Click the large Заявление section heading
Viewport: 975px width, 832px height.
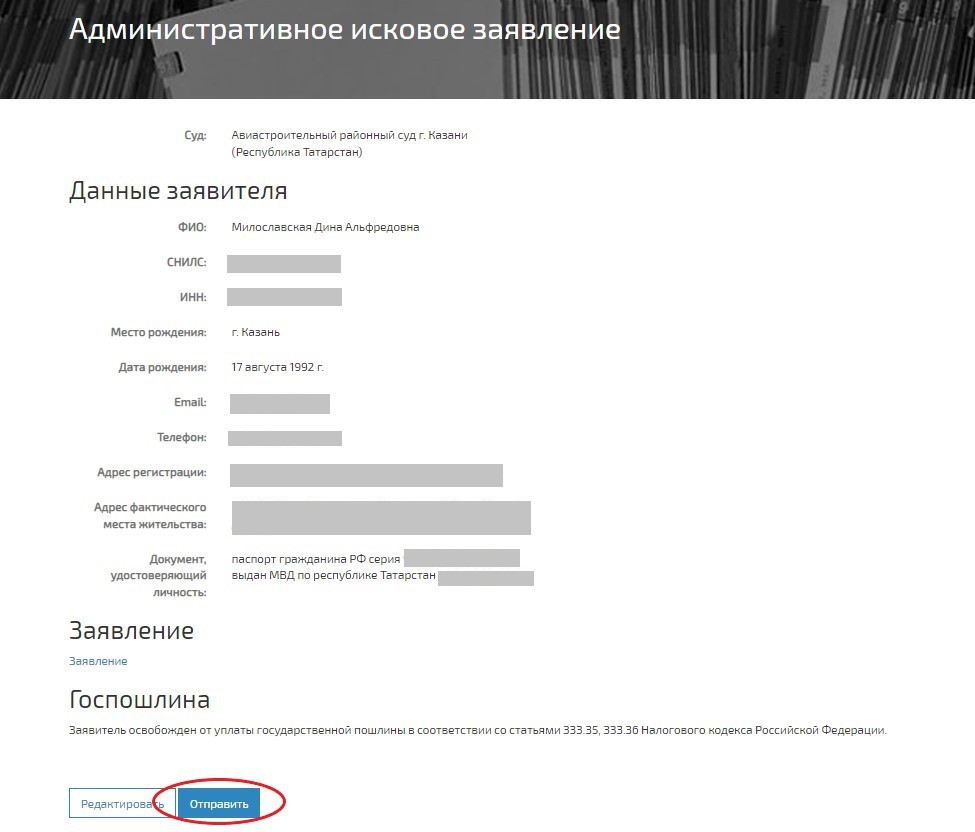131,631
